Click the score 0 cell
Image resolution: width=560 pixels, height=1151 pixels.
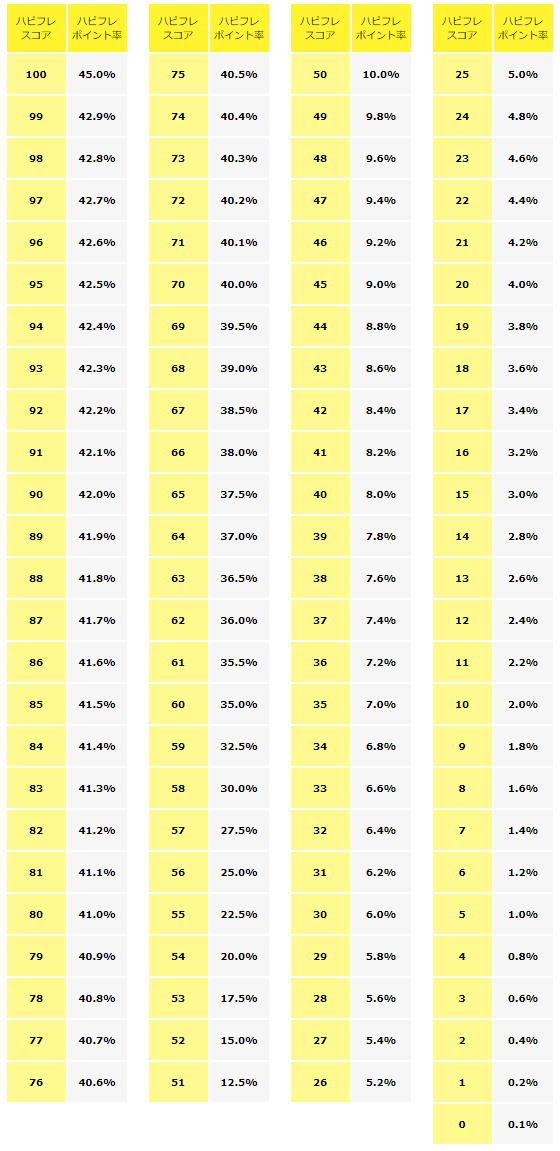pos(462,1124)
